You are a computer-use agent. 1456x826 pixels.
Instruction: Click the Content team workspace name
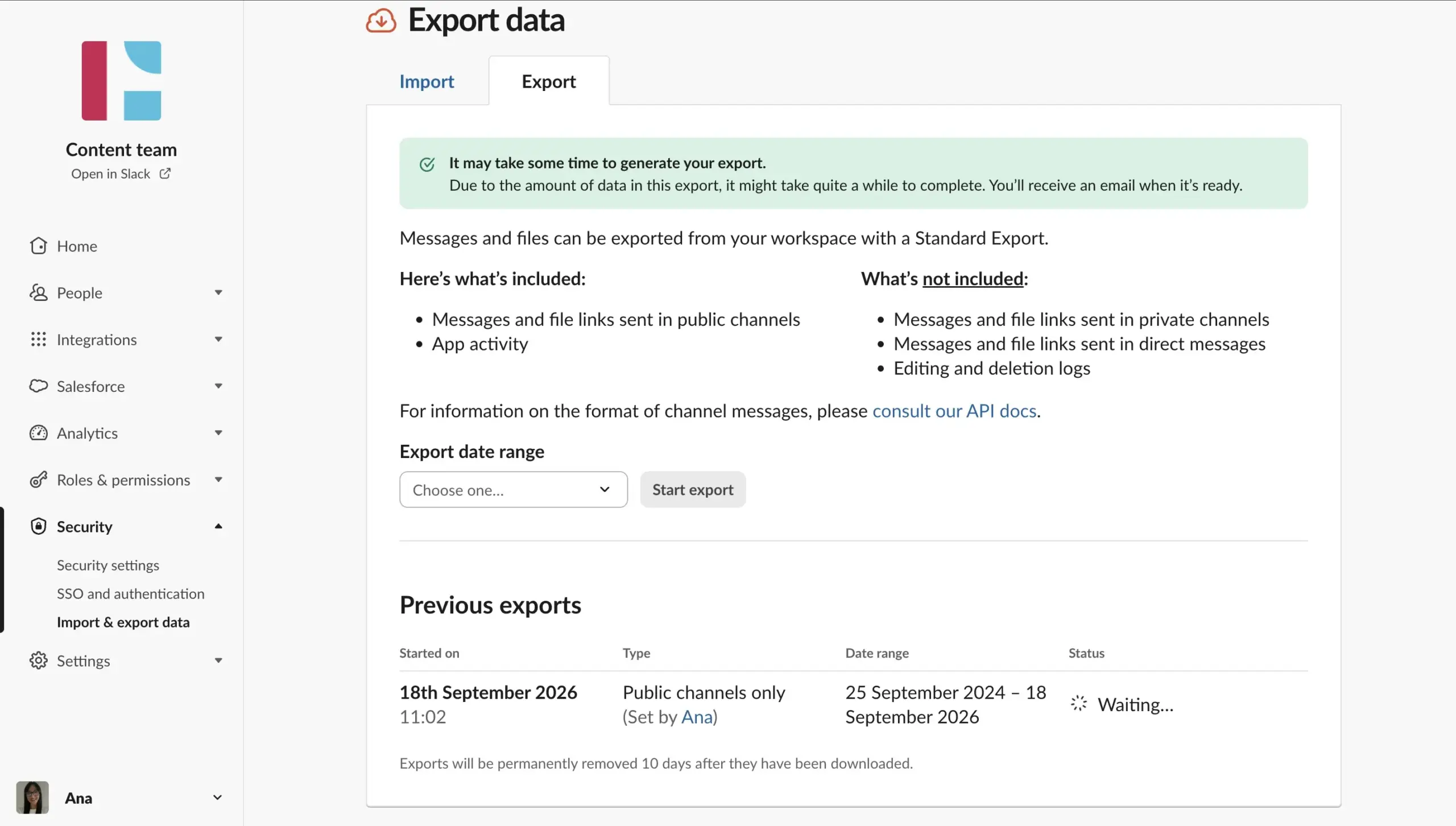[x=121, y=150]
